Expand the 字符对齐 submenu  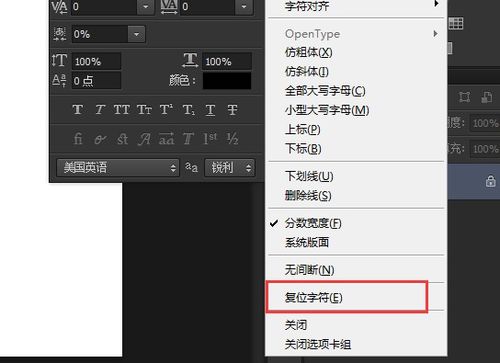pyautogui.click(x=356, y=6)
